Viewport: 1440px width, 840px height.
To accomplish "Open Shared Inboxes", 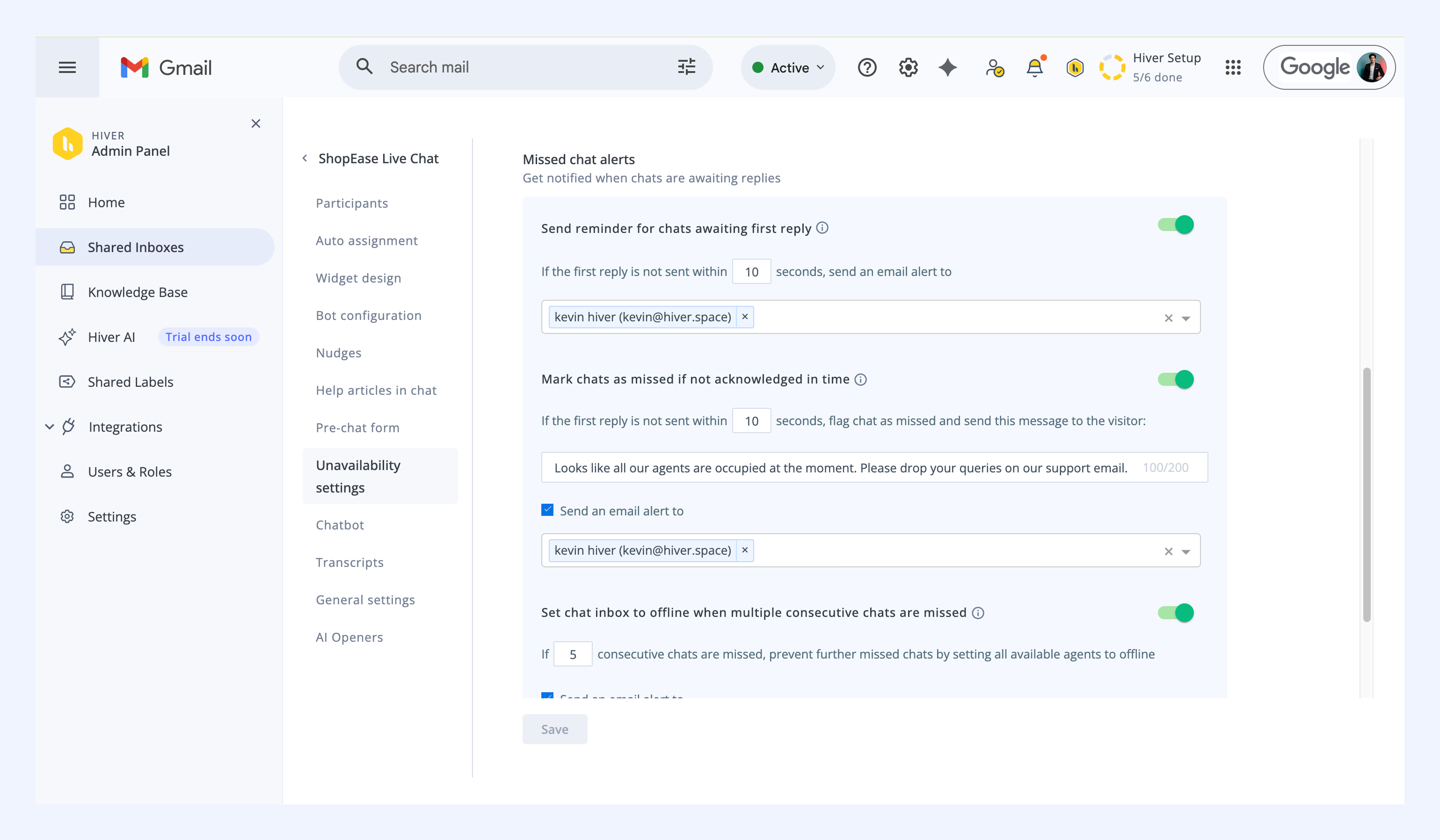I will tap(155, 247).
